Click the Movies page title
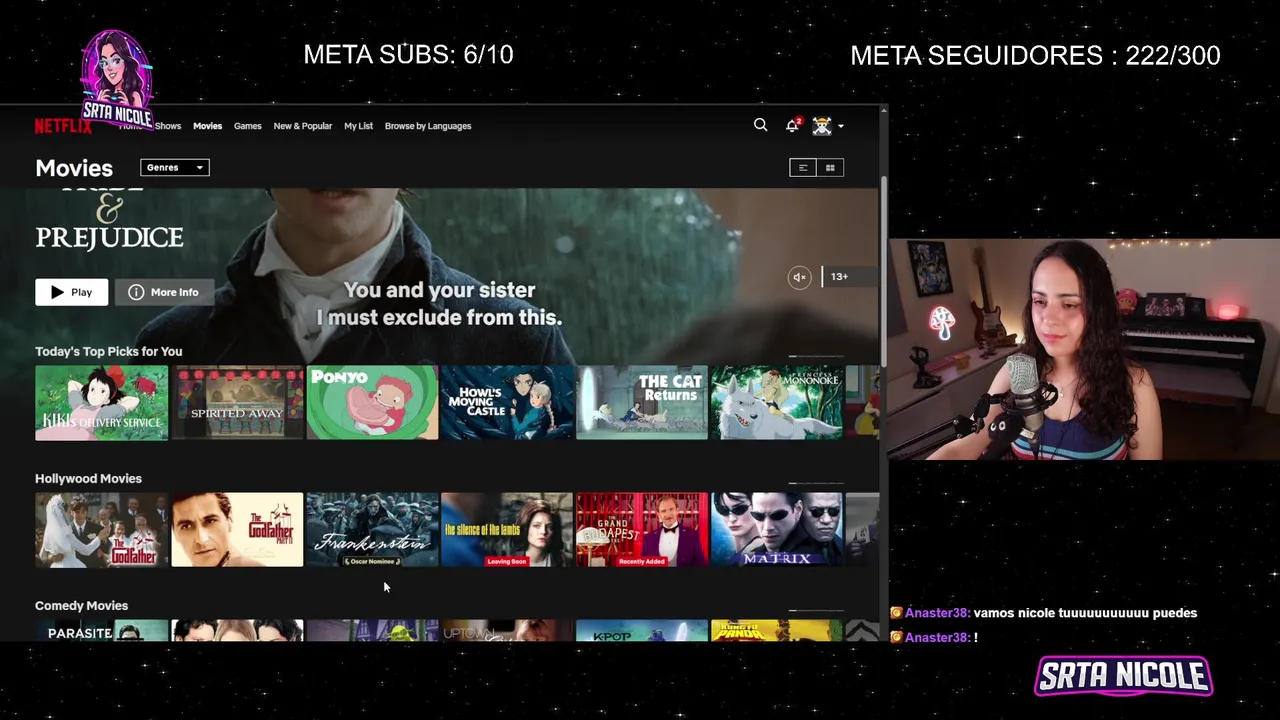1280x720 pixels. (74, 168)
